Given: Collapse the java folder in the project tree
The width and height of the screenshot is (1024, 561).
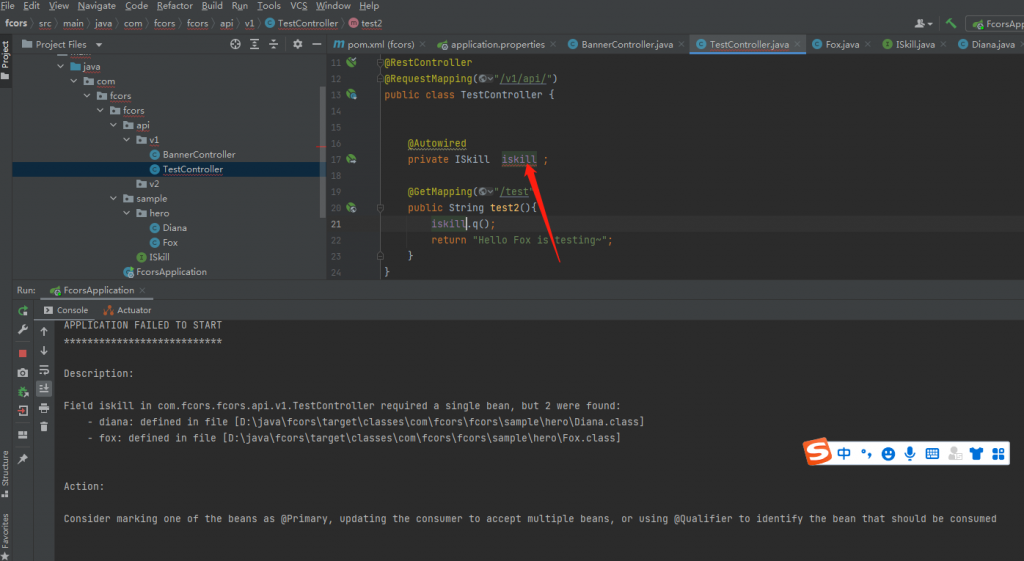Looking at the screenshot, I should point(61,67).
